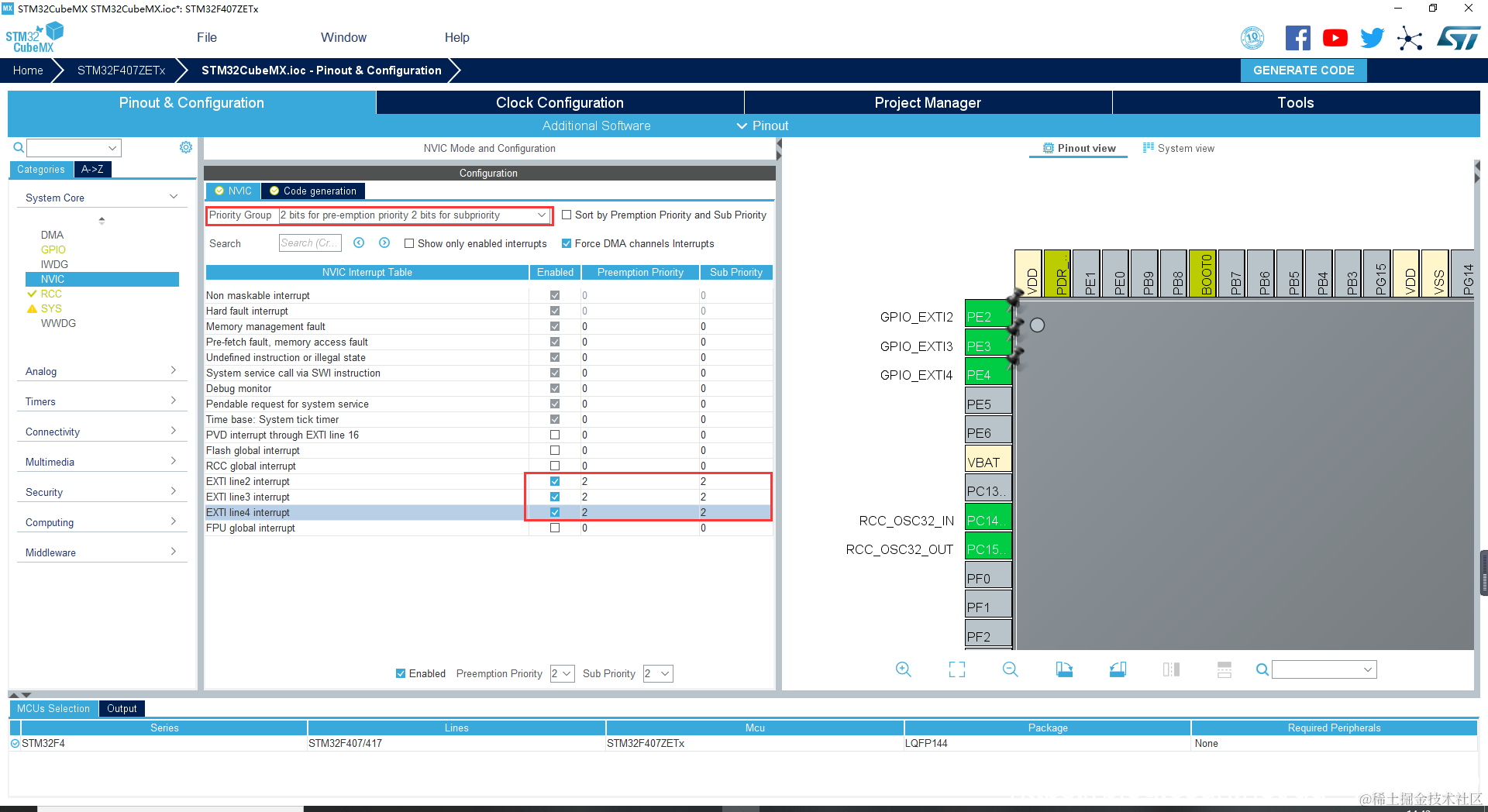Expand the Timers category

[101, 401]
